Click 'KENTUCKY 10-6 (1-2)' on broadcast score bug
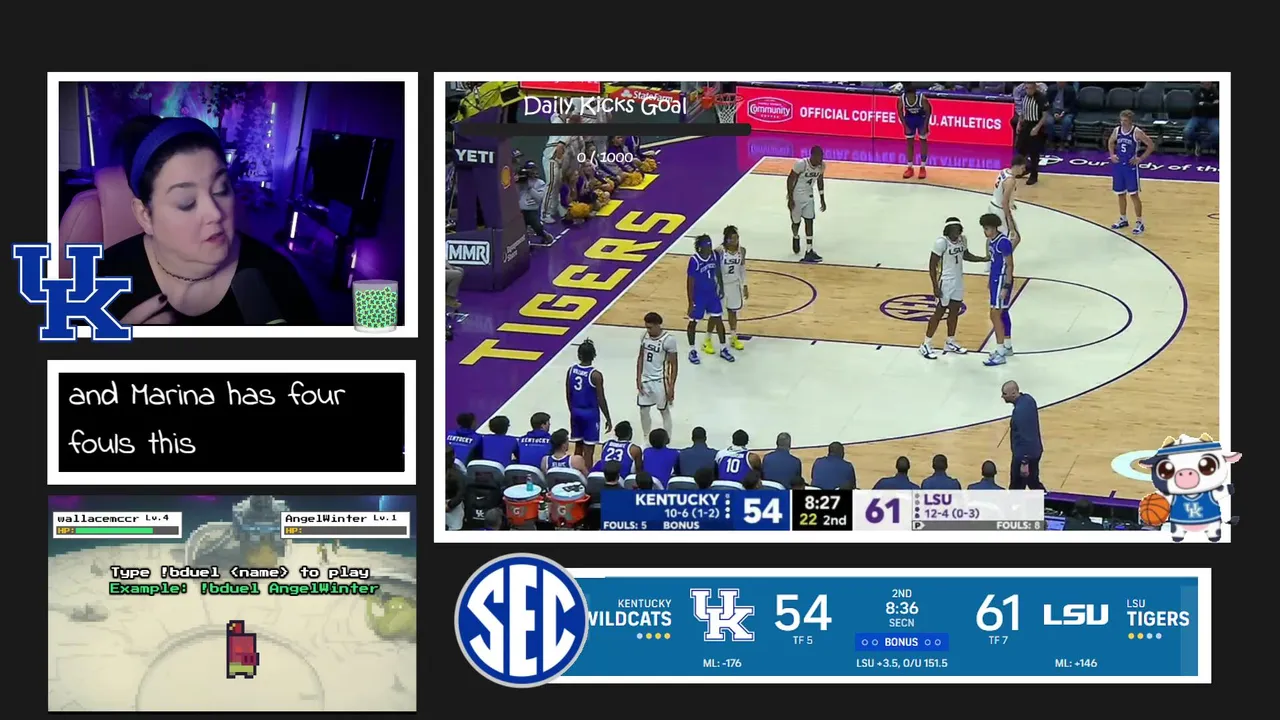The height and width of the screenshot is (720, 1280). pyautogui.click(x=677, y=506)
